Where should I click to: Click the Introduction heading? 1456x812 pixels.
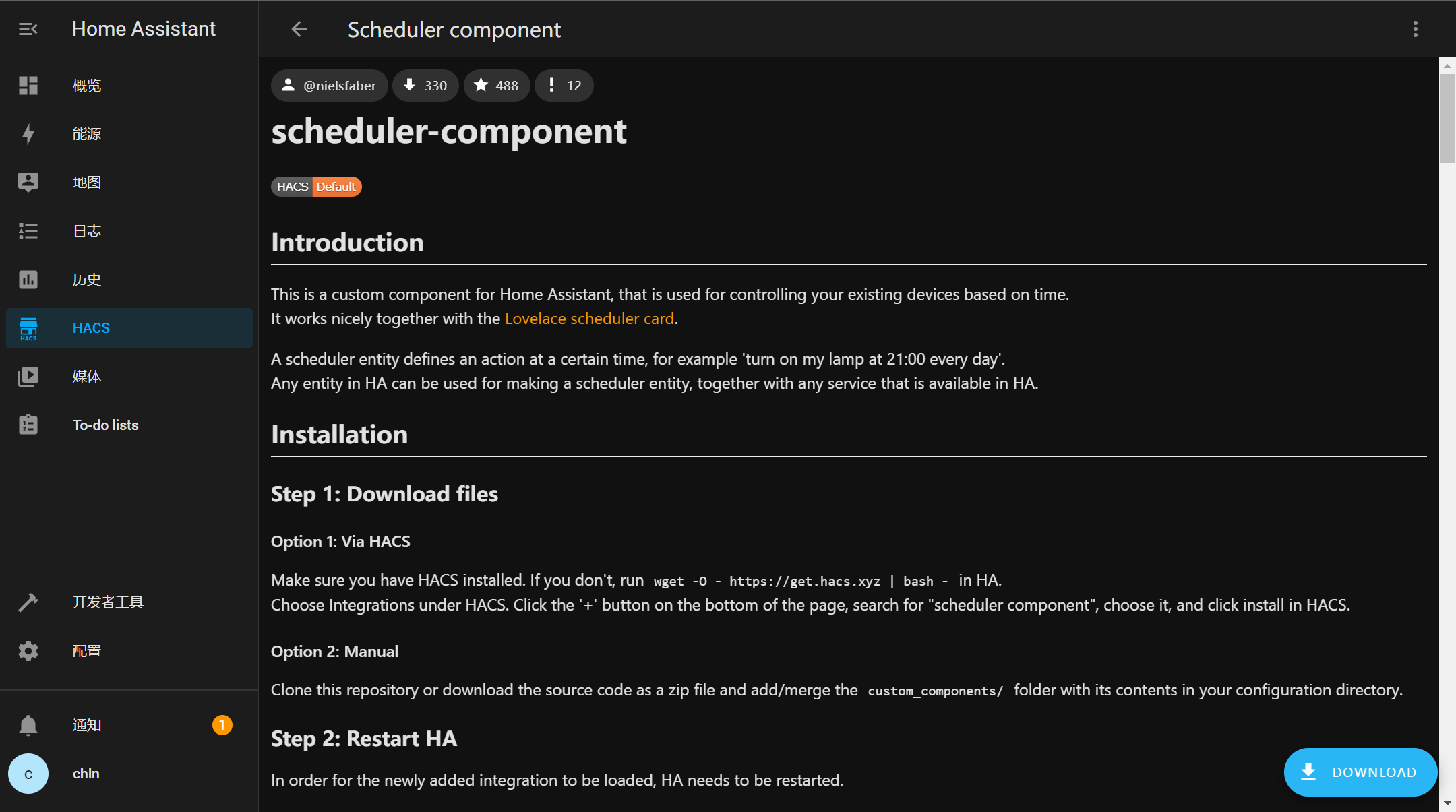347,243
